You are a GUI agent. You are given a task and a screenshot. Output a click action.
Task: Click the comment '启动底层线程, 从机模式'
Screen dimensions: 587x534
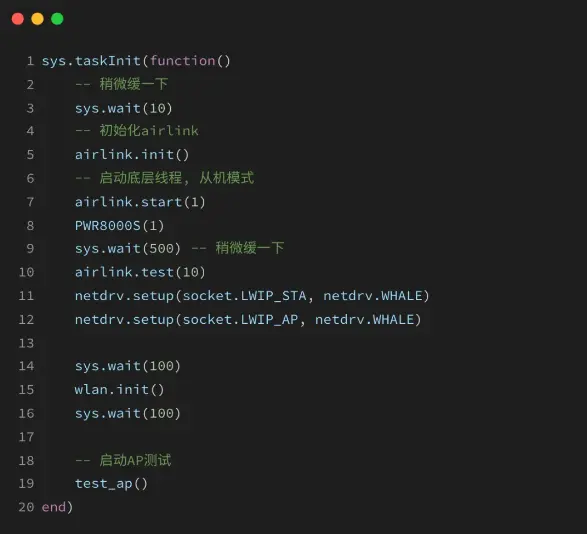164,178
